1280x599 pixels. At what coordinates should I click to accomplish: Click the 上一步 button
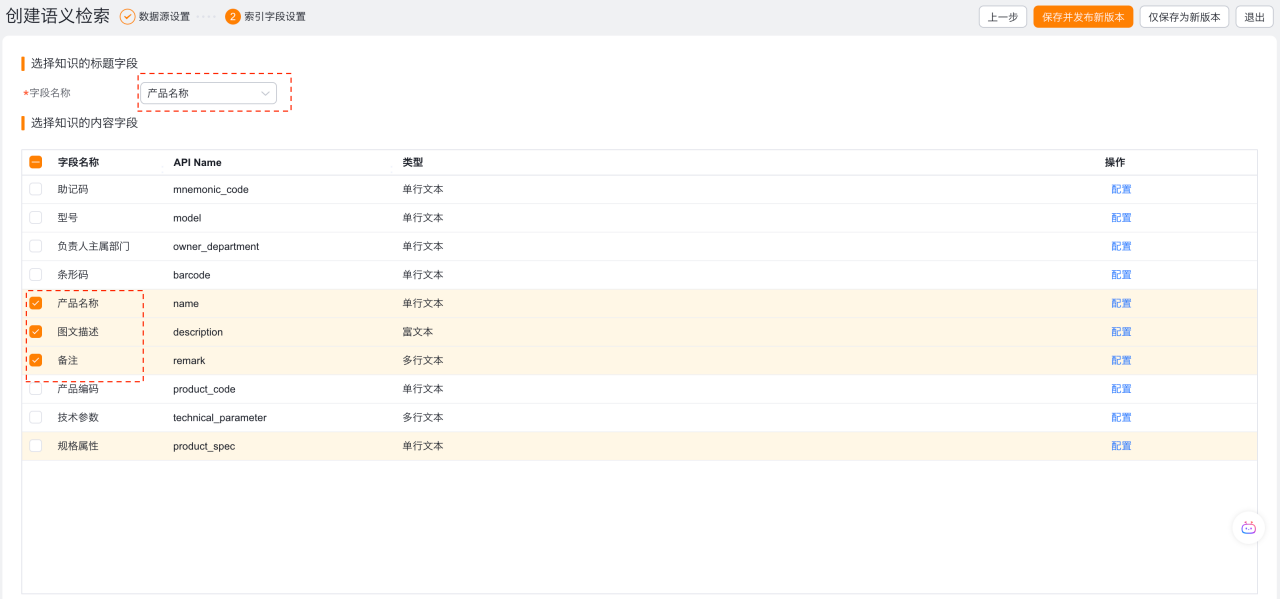[x=1002, y=17]
